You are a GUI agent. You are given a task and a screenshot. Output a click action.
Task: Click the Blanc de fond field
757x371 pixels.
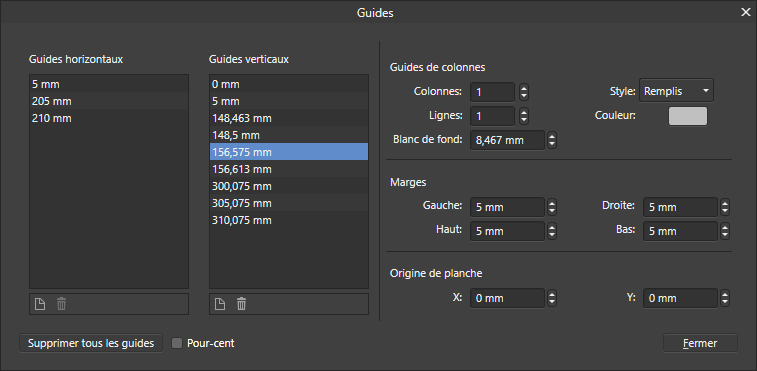click(507, 141)
